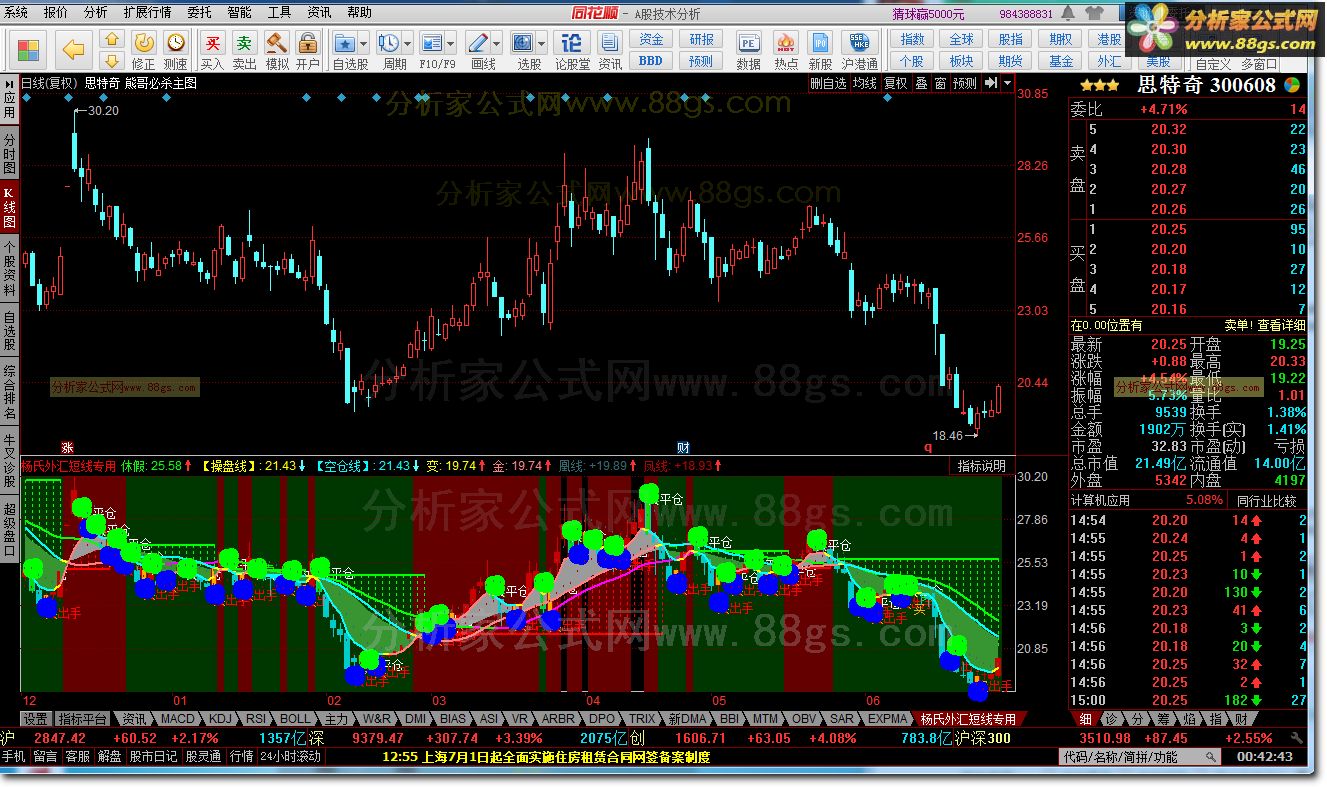The image size is (1327, 787).
Task: Click the scrolling news ticker headline
Action: click(x=546, y=757)
